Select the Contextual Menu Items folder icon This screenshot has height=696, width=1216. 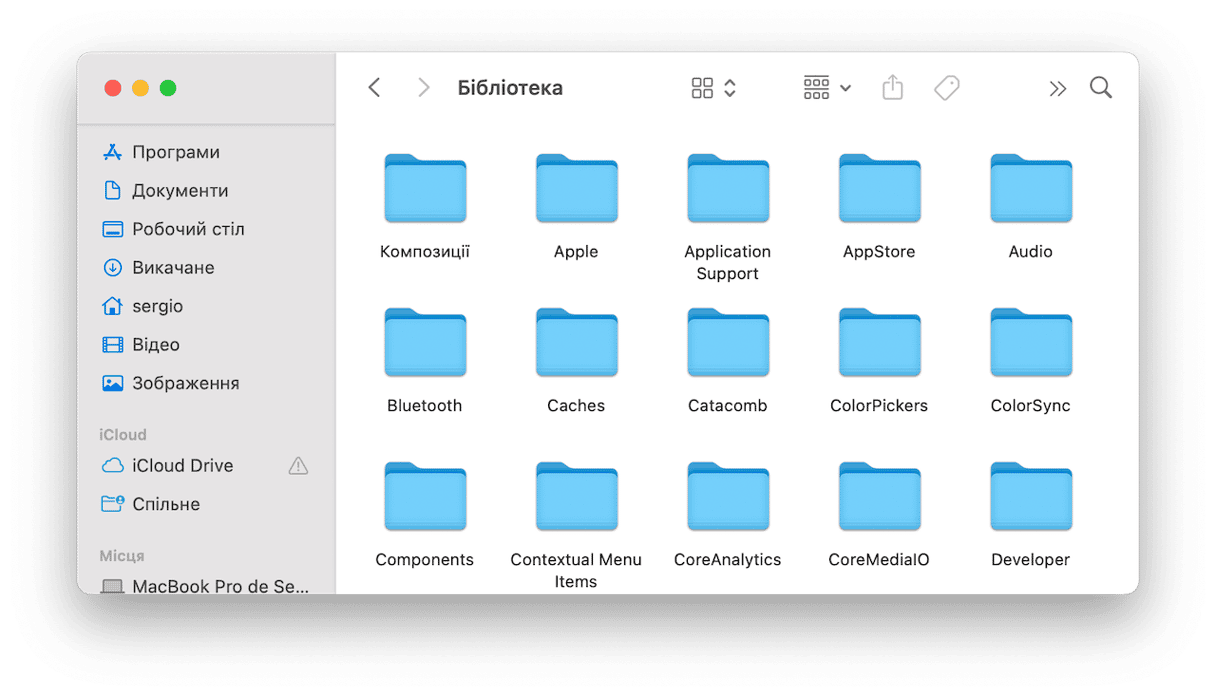click(576, 496)
